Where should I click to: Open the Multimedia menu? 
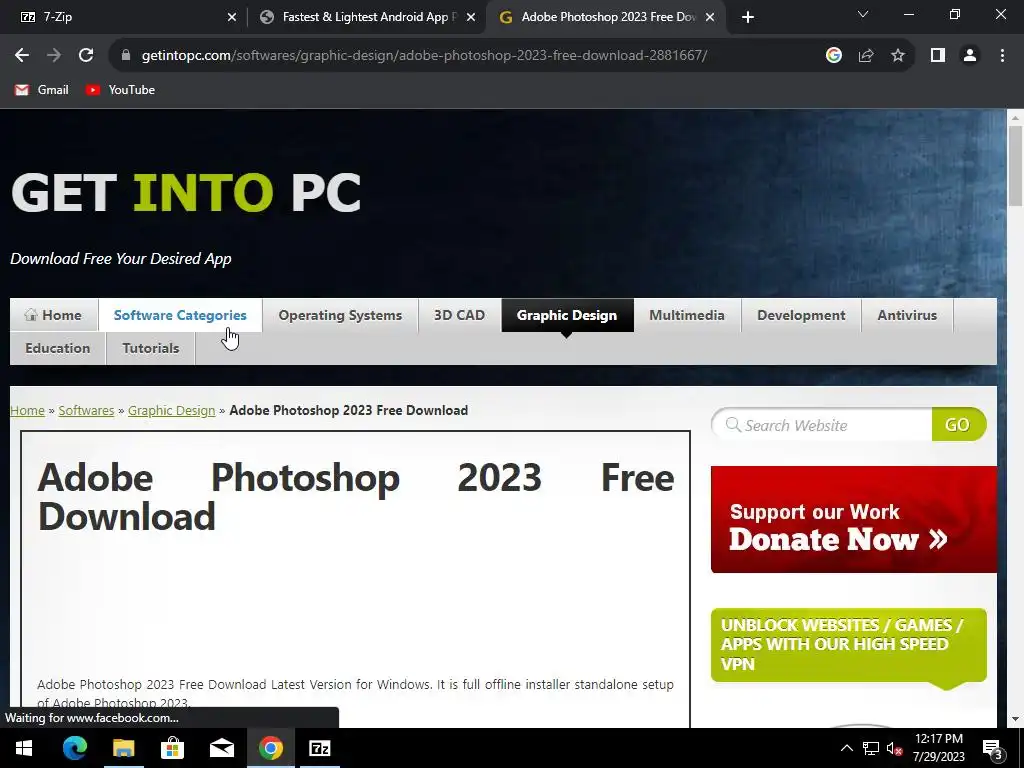pyautogui.click(x=687, y=315)
